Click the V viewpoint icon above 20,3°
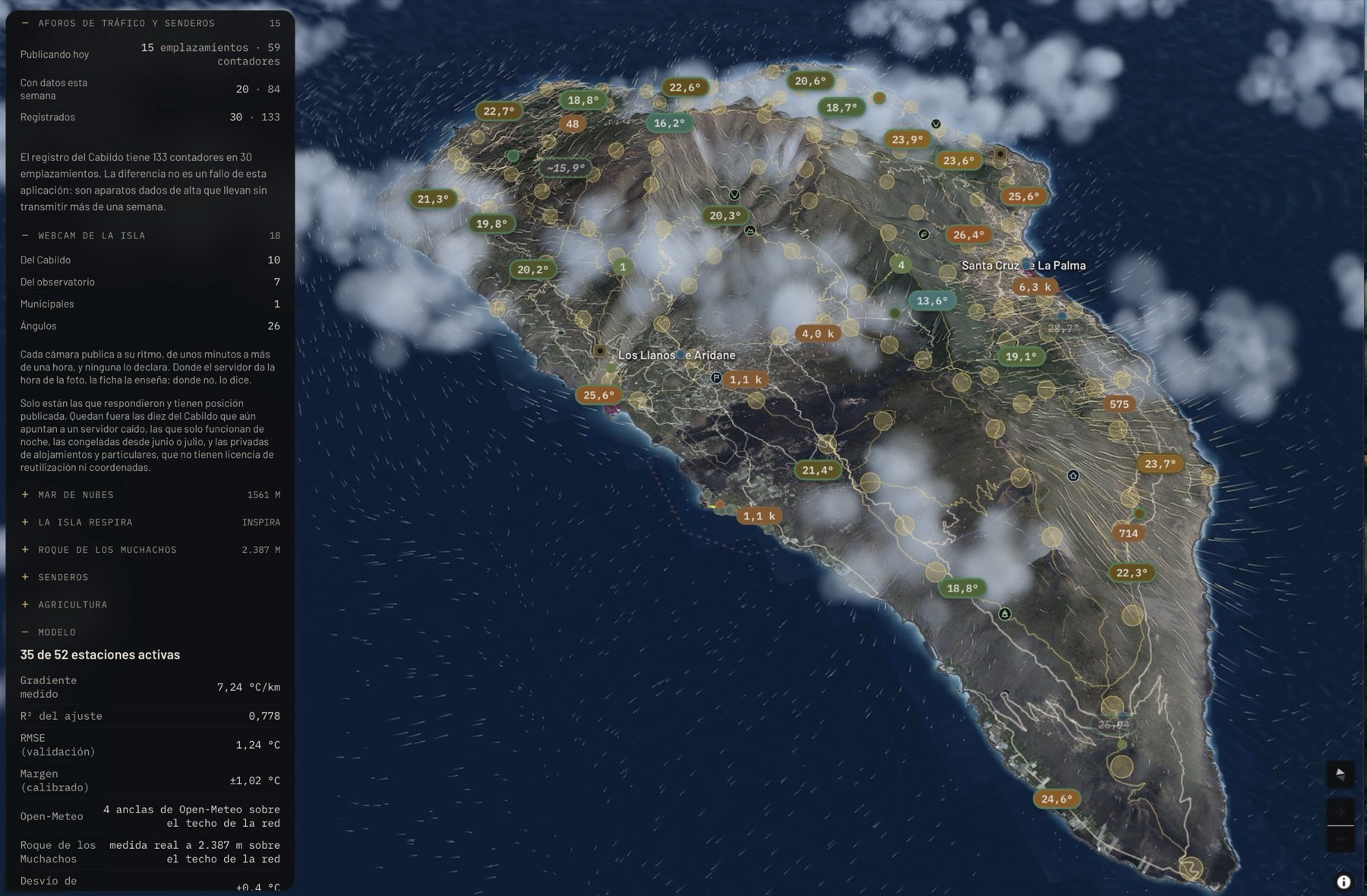The width and height of the screenshot is (1367, 896). tap(734, 195)
